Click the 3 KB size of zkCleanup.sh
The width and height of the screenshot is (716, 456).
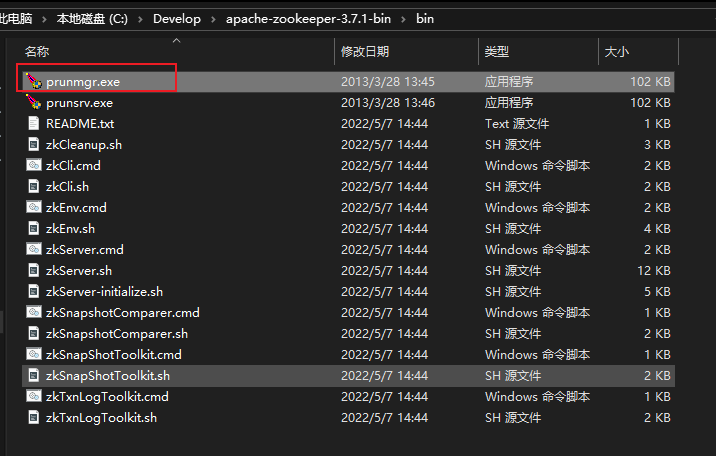(x=657, y=145)
